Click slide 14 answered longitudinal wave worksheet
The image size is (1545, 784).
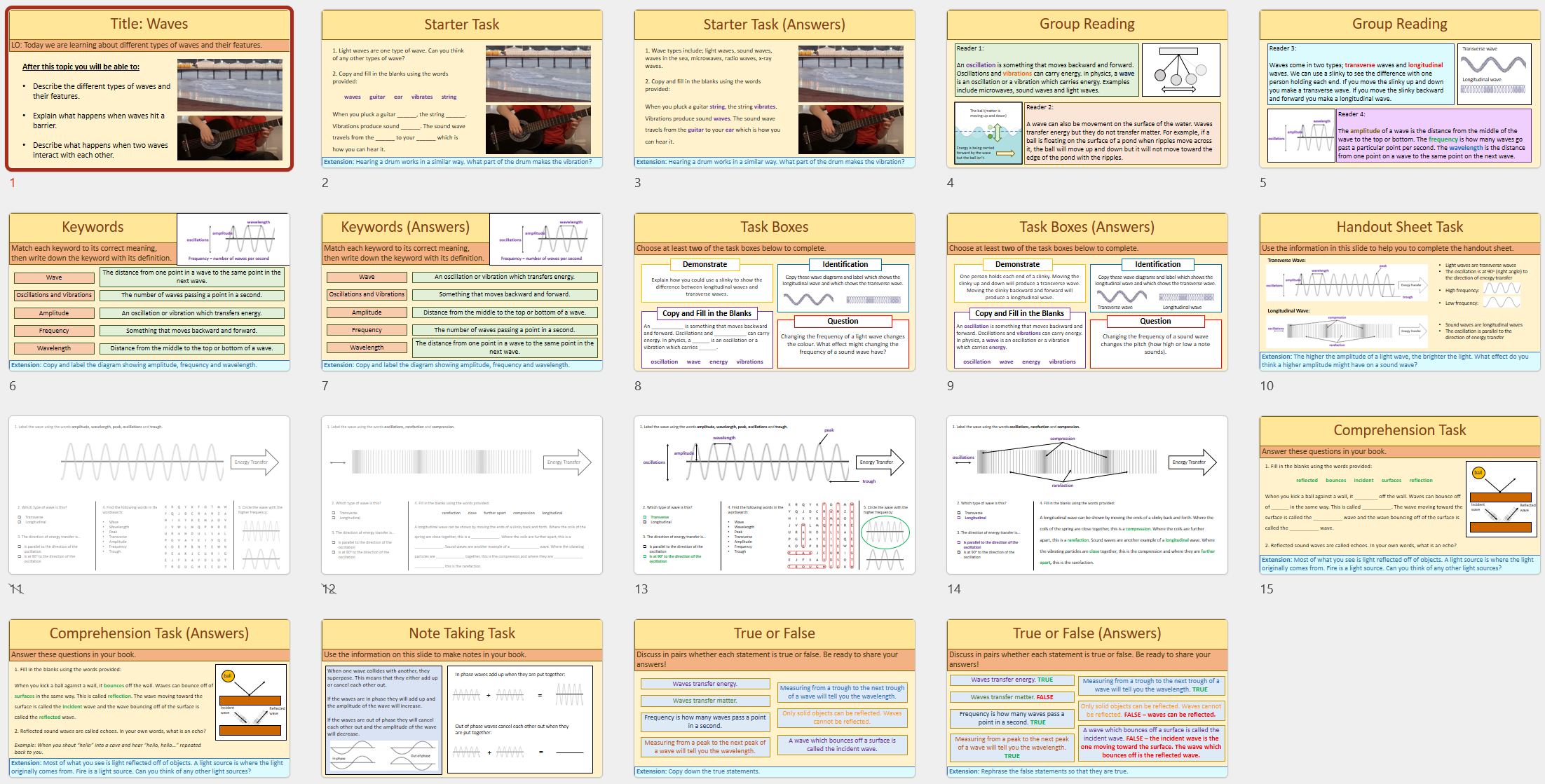pos(1087,495)
